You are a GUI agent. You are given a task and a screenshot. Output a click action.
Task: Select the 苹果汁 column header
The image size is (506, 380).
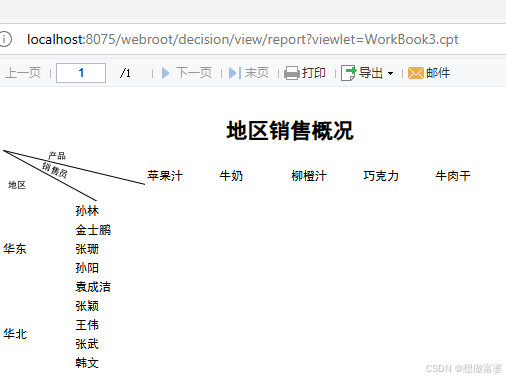pos(165,176)
